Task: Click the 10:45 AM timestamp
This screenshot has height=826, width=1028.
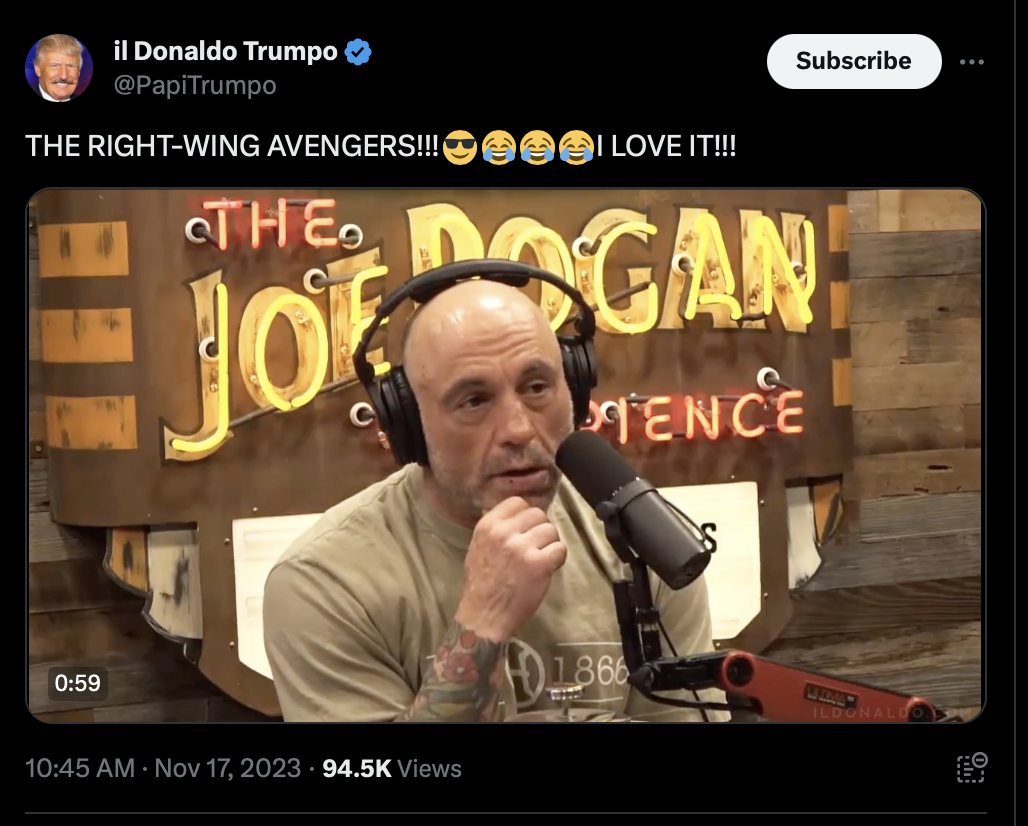Action: (x=80, y=768)
